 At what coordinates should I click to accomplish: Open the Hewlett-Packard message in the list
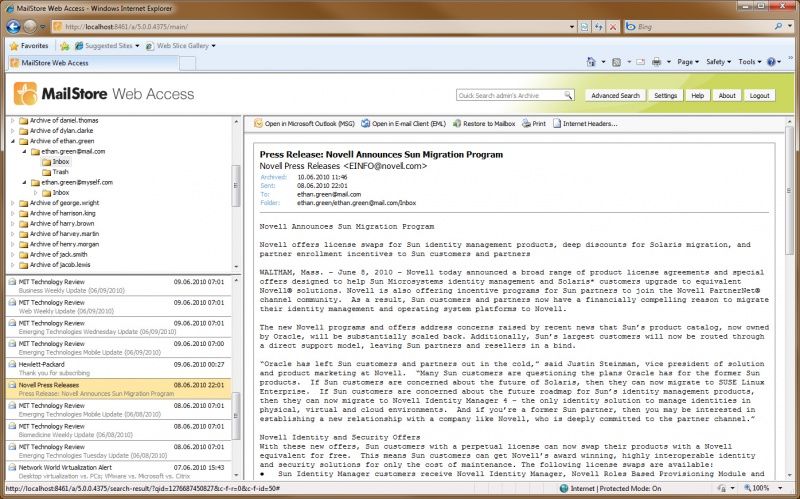pyautogui.click(x=118, y=368)
